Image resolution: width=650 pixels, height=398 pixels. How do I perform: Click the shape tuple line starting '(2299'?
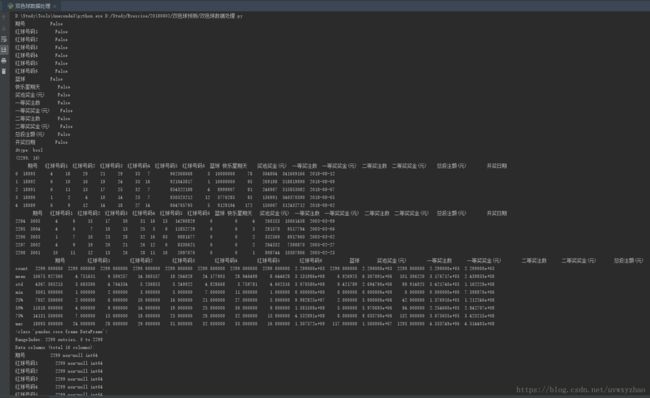click(x=27, y=158)
